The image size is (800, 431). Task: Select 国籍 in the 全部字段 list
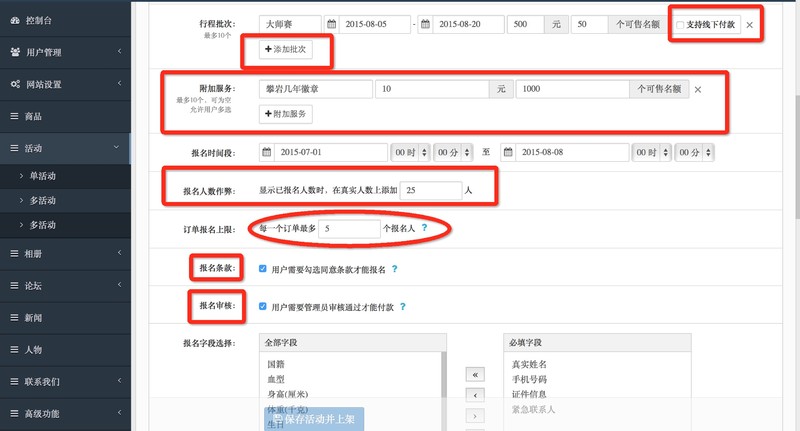[276, 364]
